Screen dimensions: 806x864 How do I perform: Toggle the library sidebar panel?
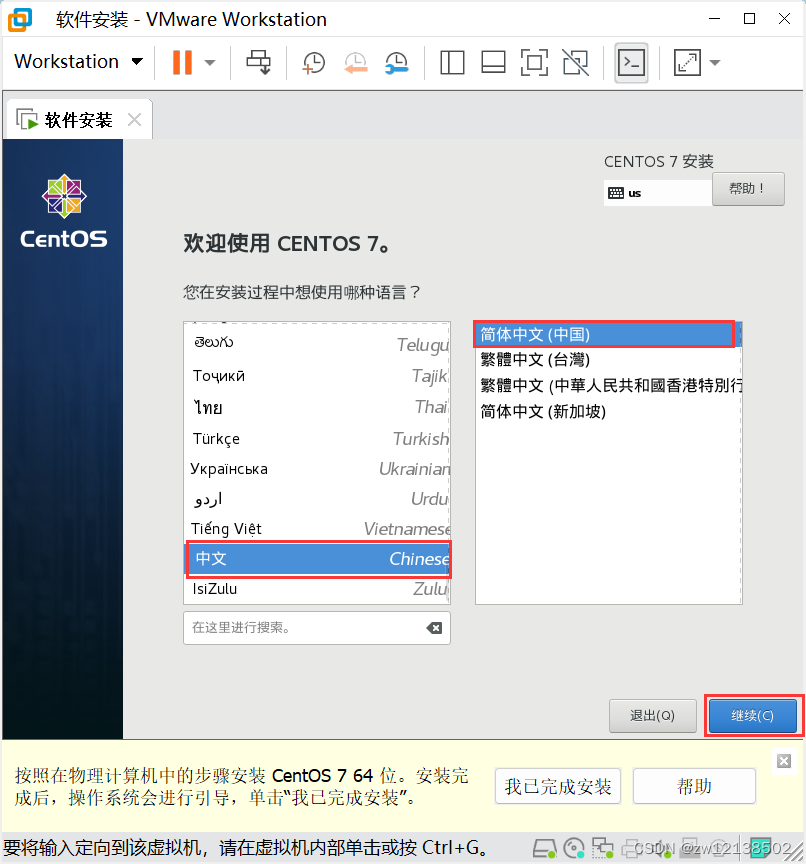tap(452, 62)
